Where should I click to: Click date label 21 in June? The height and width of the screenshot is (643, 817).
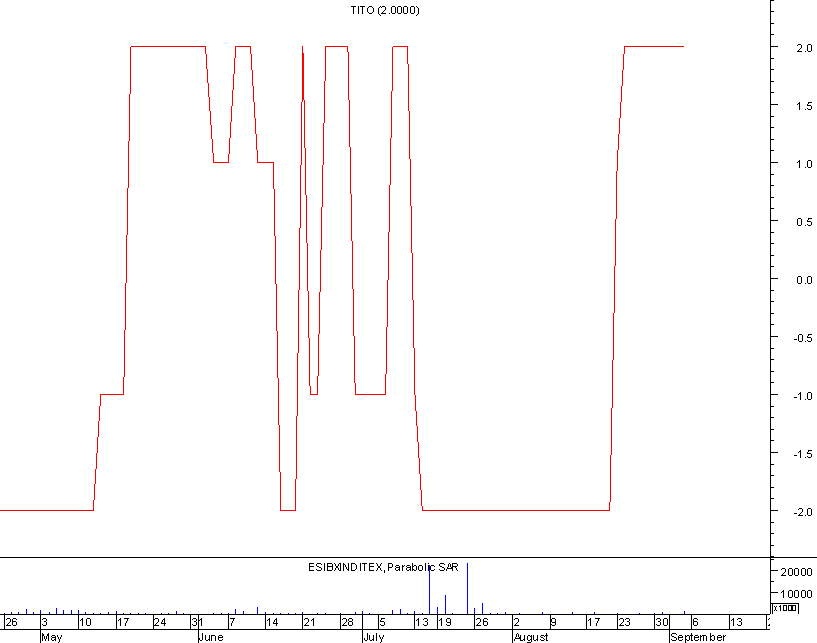pyautogui.click(x=310, y=622)
